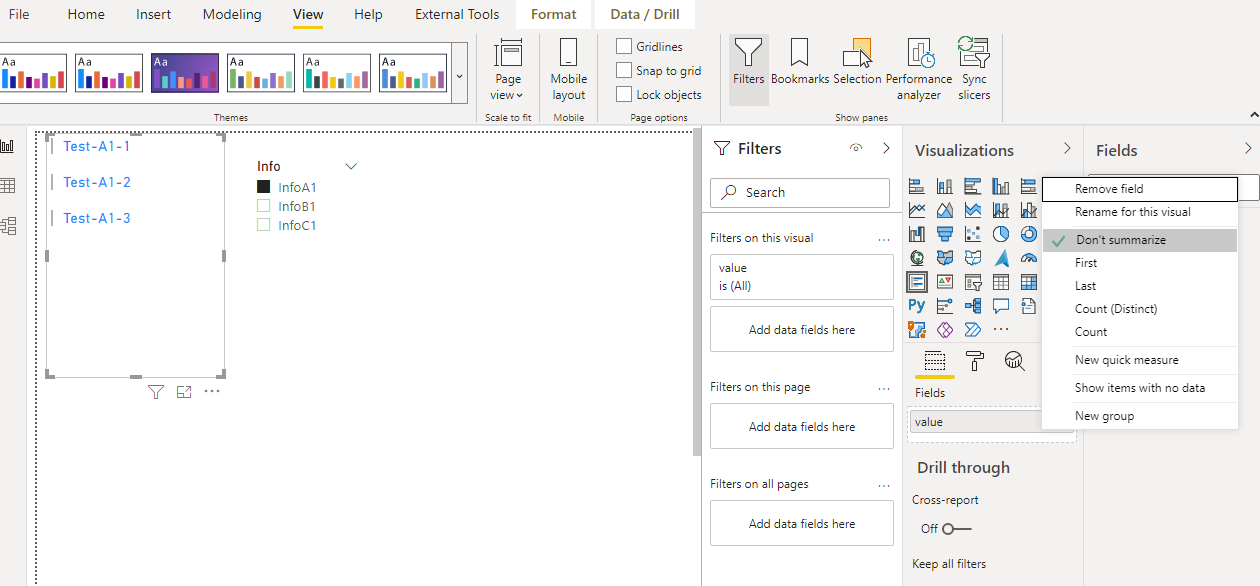This screenshot has width=1260, height=586.
Task: Open the Performance analyzer pane
Action: [x=919, y=69]
